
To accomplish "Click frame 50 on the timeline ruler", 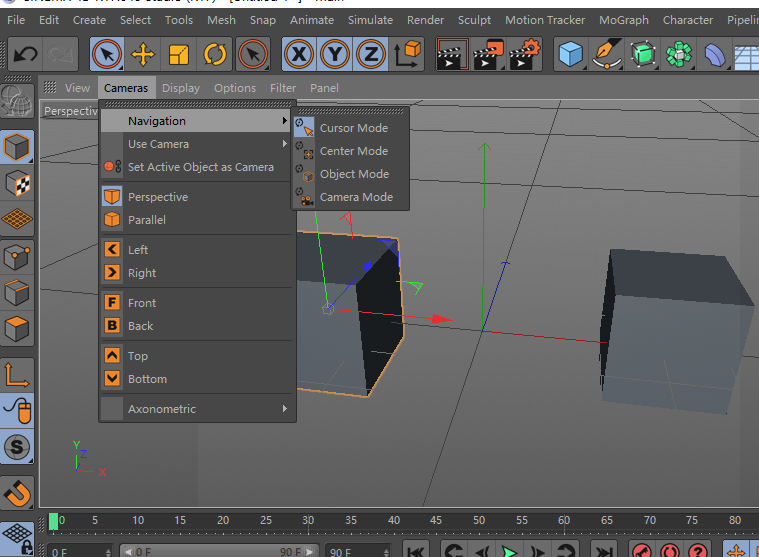I will coord(480,521).
